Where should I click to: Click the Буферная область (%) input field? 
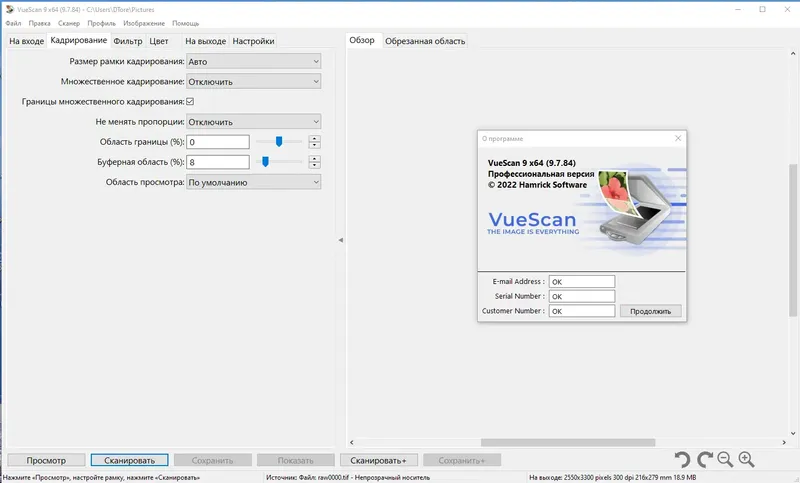(218, 162)
